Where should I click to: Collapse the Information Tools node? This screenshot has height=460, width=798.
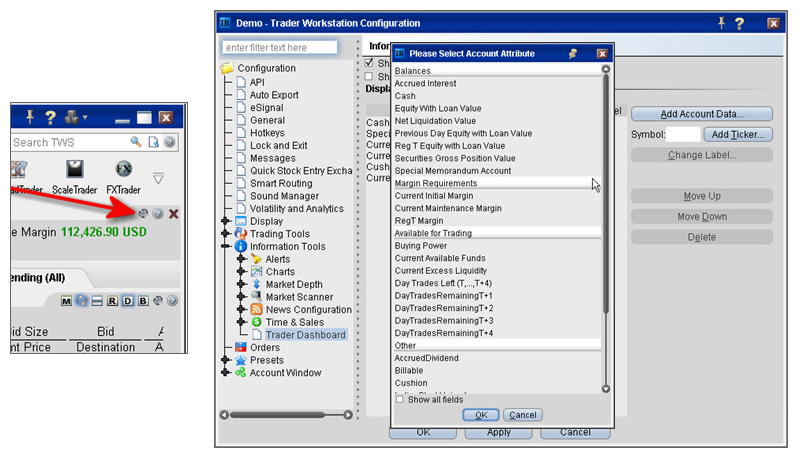pos(225,246)
